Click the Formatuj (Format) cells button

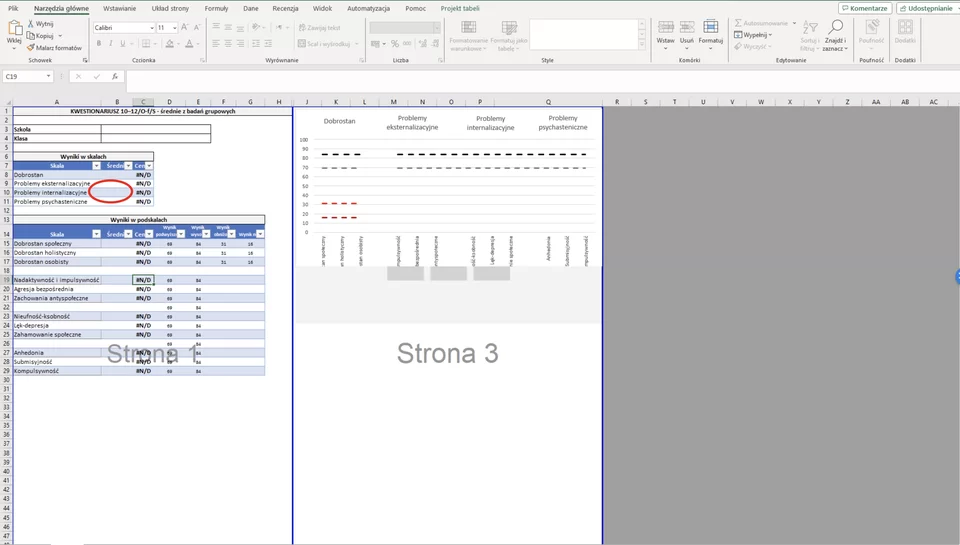pyautogui.click(x=710, y=34)
